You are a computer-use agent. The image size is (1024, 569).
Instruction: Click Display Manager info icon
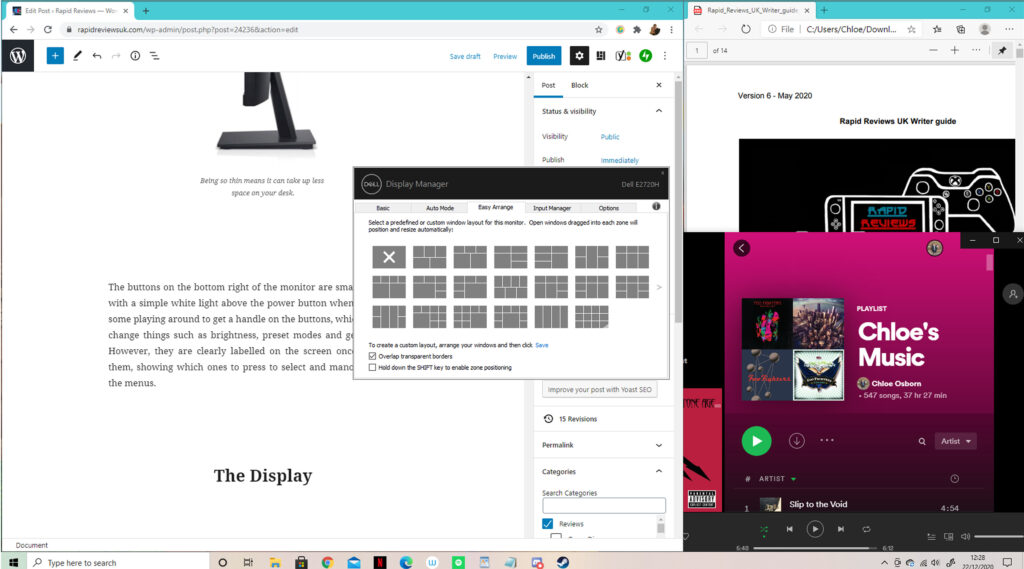coord(656,206)
